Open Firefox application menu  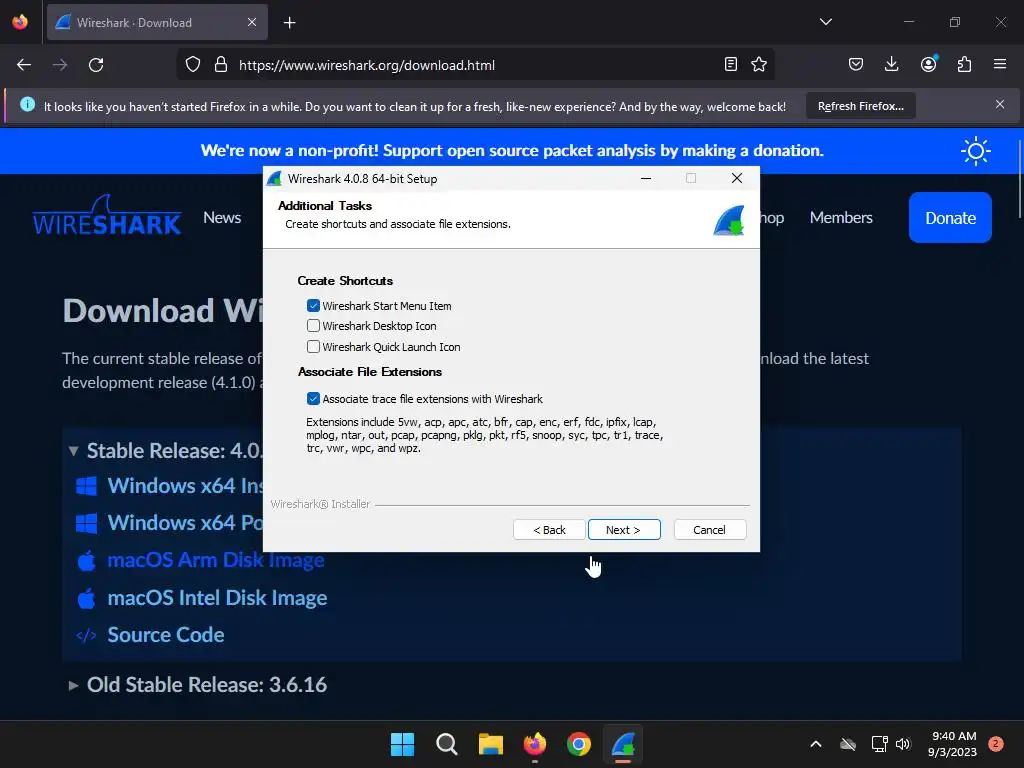pos(1000,64)
